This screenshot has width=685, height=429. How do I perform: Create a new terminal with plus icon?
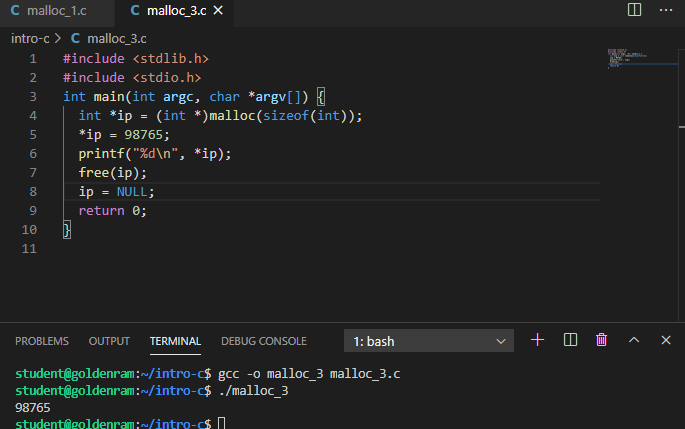pos(537,340)
